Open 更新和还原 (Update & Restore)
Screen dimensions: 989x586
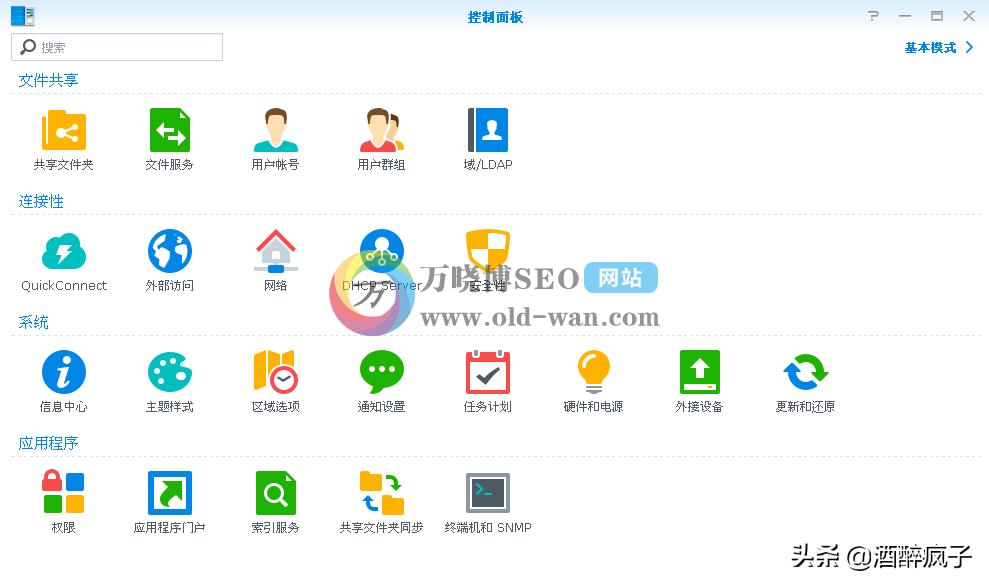[x=805, y=374]
